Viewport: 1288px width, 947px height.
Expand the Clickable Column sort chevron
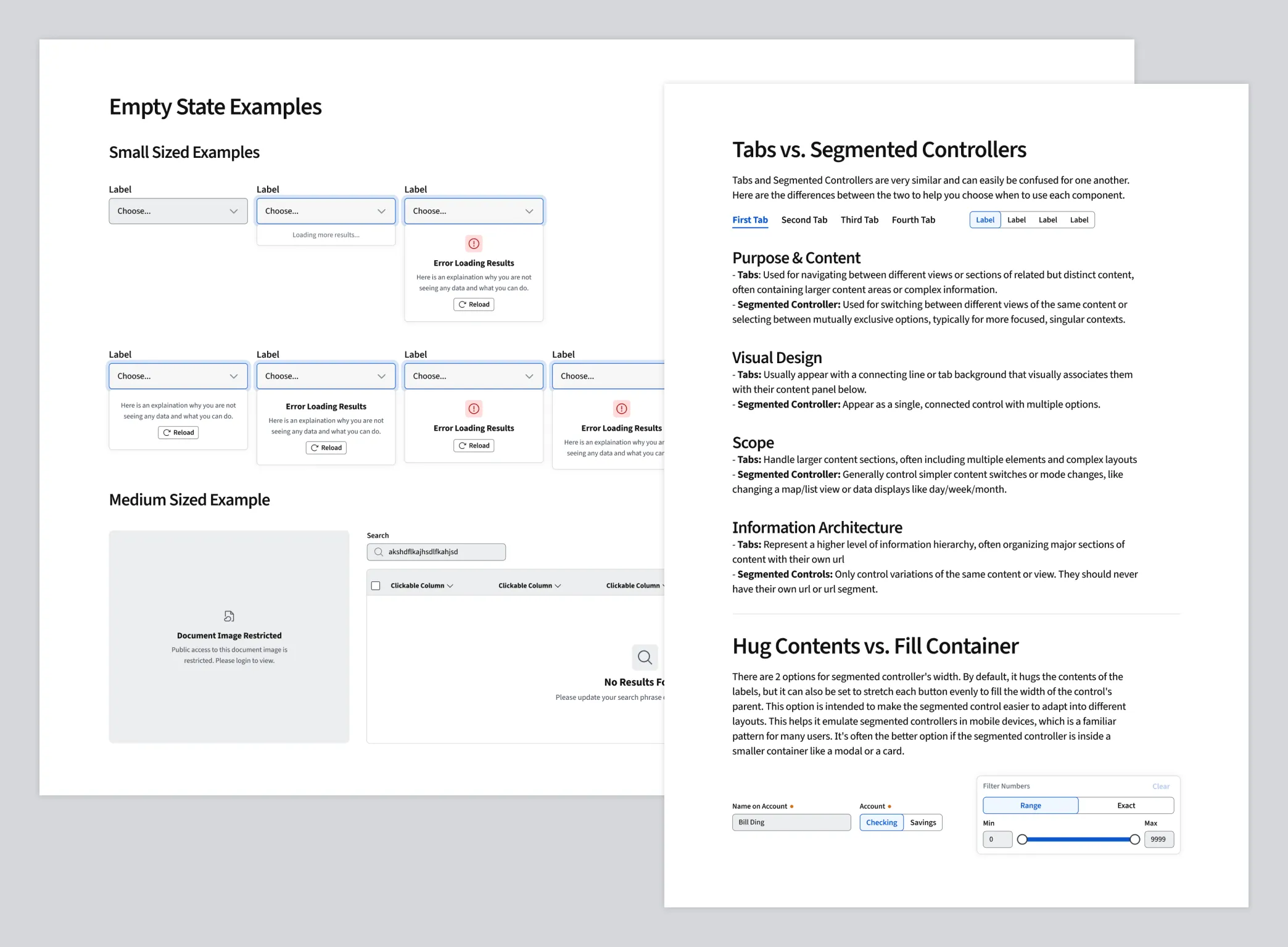[450, 585]
